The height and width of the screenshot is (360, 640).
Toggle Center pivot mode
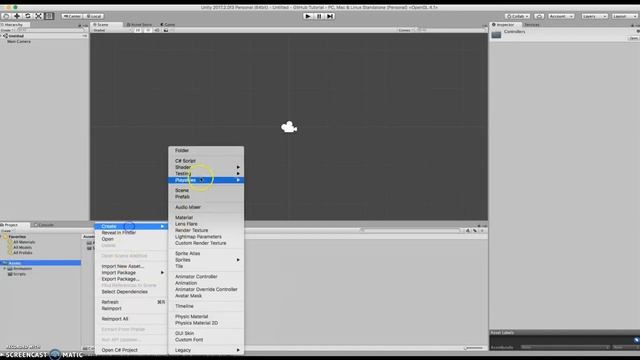72,16
